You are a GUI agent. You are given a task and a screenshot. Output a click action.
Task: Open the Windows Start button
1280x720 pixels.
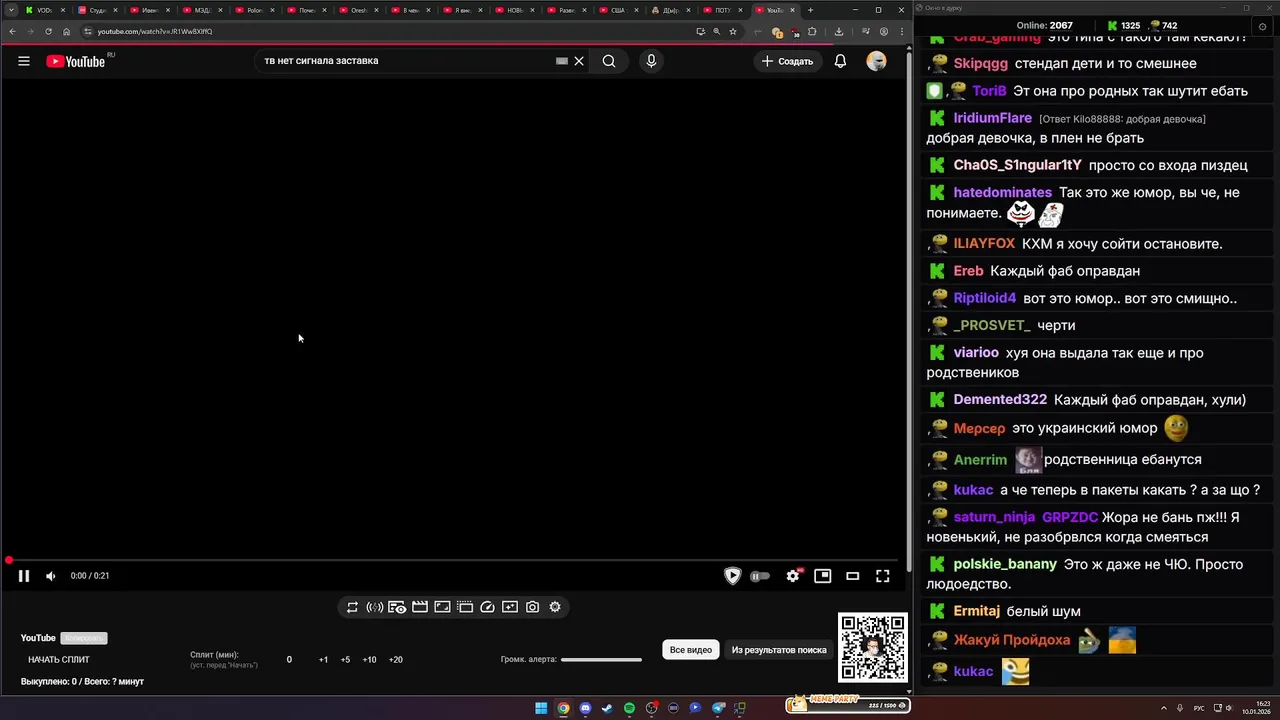tap(541, 708)
